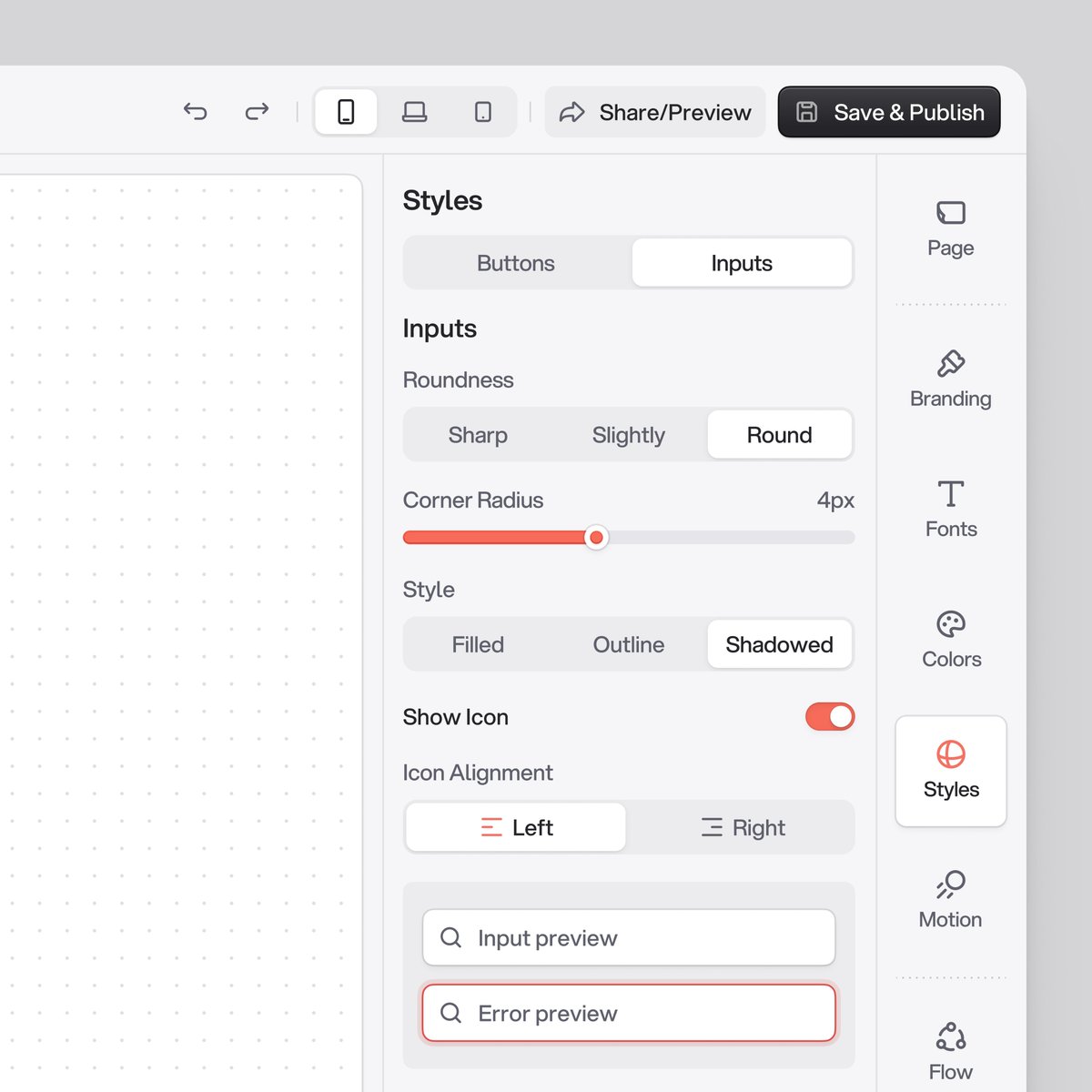Viewport: 1092px width, 1092px height.
Task: Open the Flow sidebar section
Action: click(951, 1052)
